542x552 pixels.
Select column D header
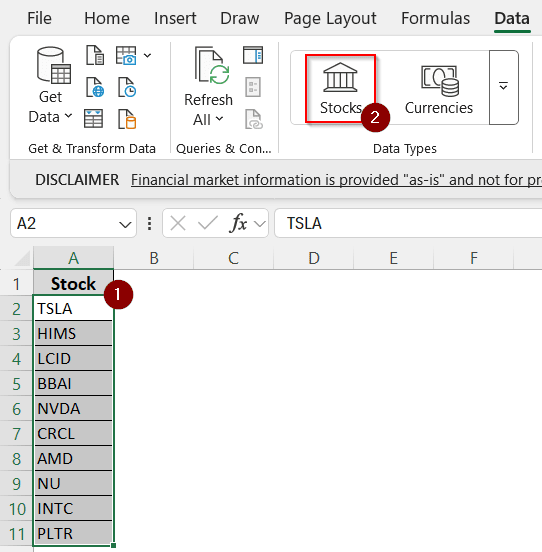point(314,258)
